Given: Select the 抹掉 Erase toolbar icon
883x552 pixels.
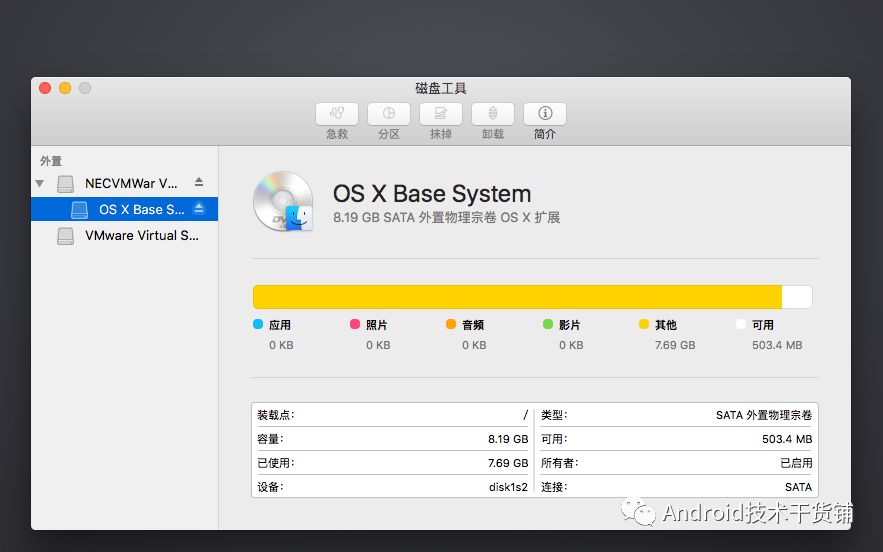Looking at the screenshot, I should tap(441, 114).
